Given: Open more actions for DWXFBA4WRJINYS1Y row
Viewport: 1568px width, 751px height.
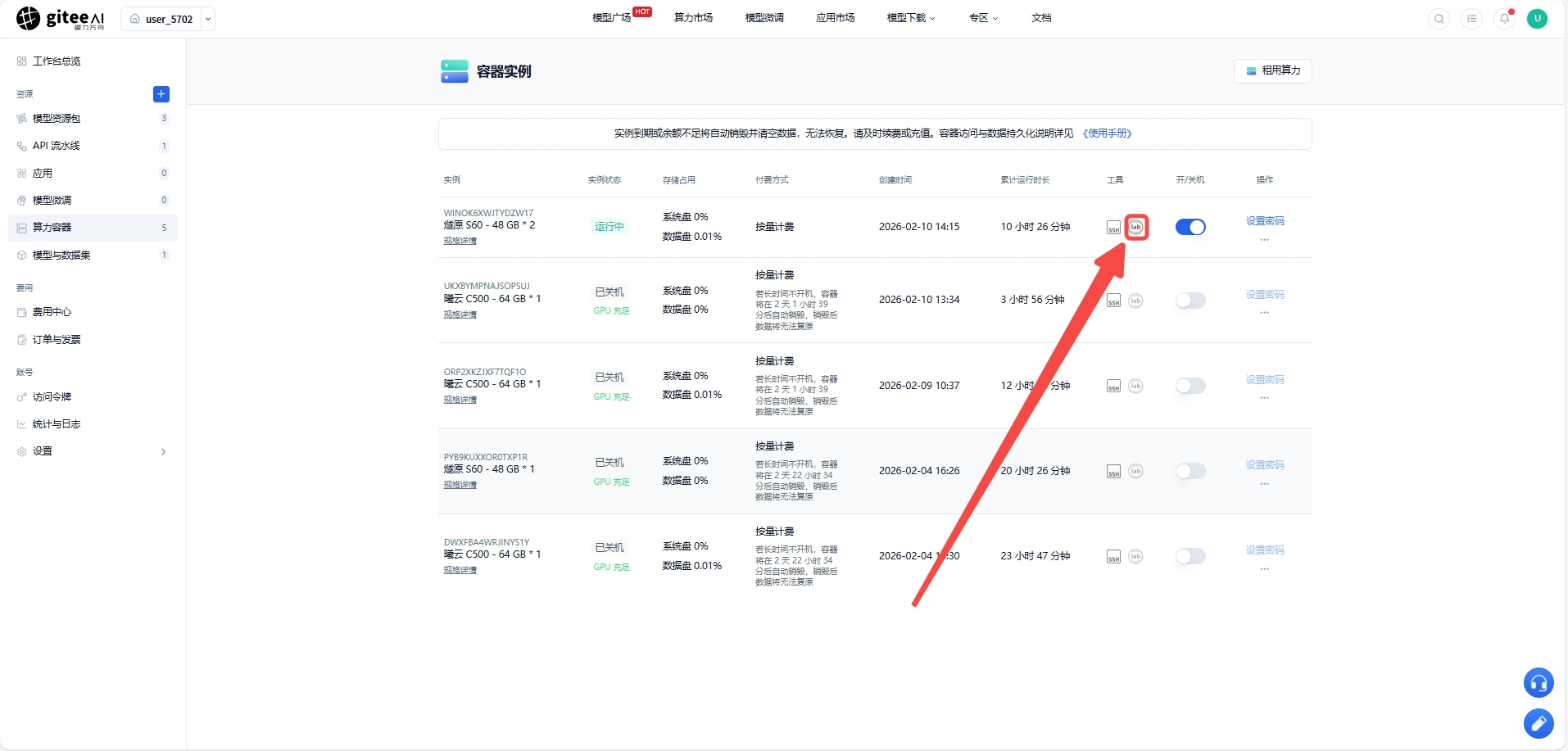Looking at the screenshot, I should click(1264, 568).
